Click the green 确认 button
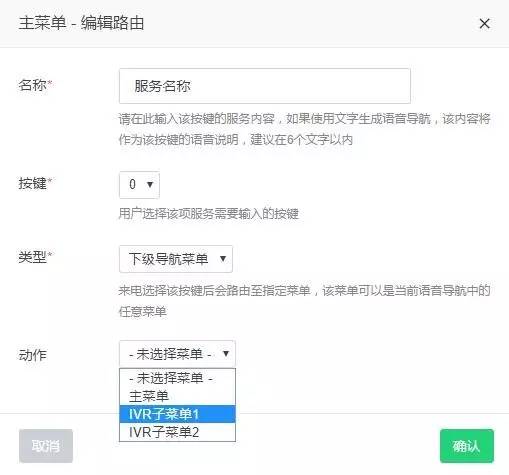 467,446
